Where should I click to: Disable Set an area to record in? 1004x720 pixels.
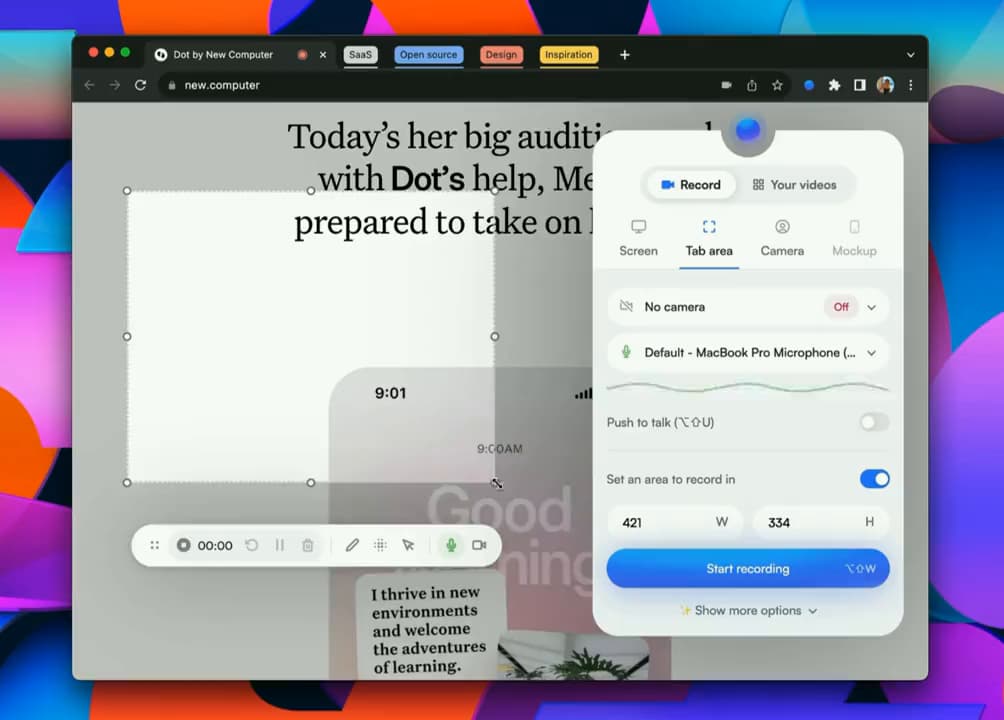874,479
